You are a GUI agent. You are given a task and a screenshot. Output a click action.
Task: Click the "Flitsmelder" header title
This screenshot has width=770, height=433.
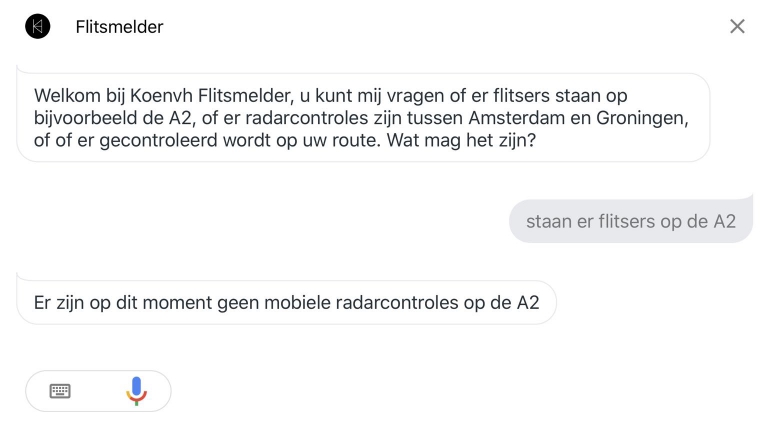click(119, 27)
